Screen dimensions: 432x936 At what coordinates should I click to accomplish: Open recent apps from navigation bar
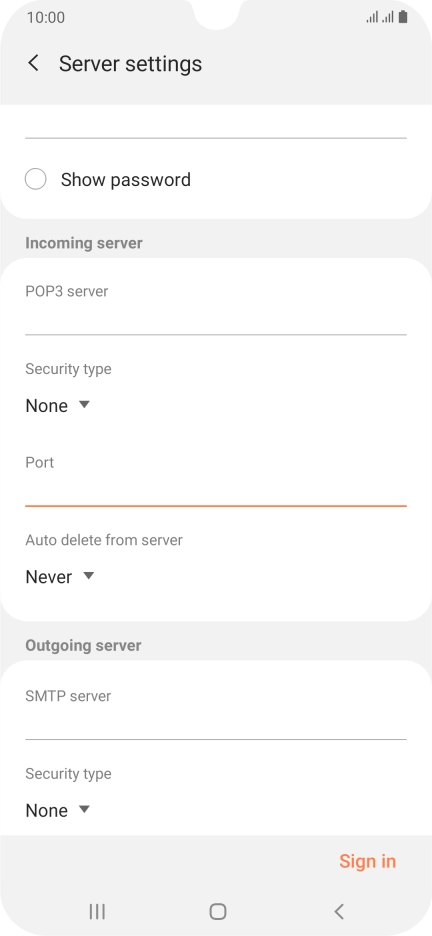click(x=97, y=911)
